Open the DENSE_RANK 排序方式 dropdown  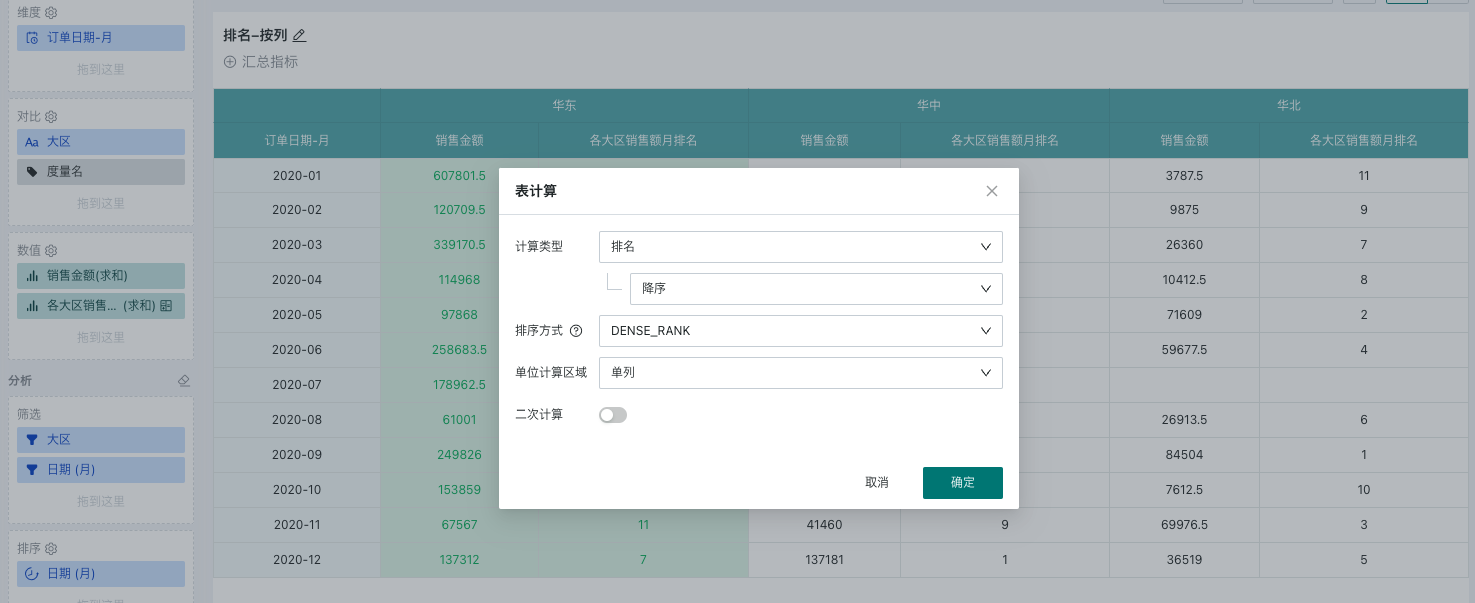[800, 331]
